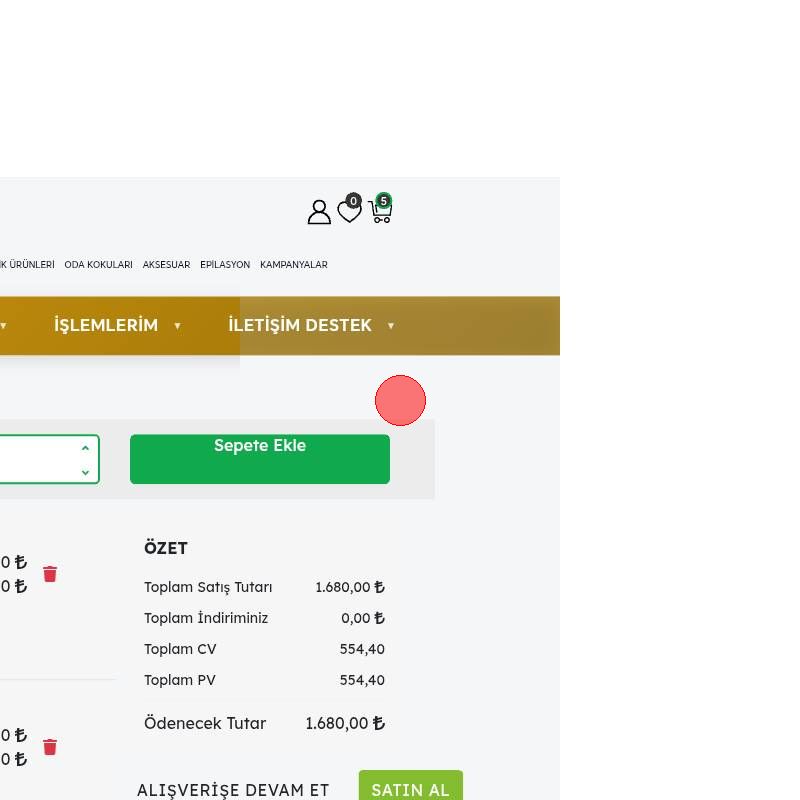The width and height of the screenshot is (800, 800).
Task: Browse the AKSESUAR category
Action: (x=166, y=265)
